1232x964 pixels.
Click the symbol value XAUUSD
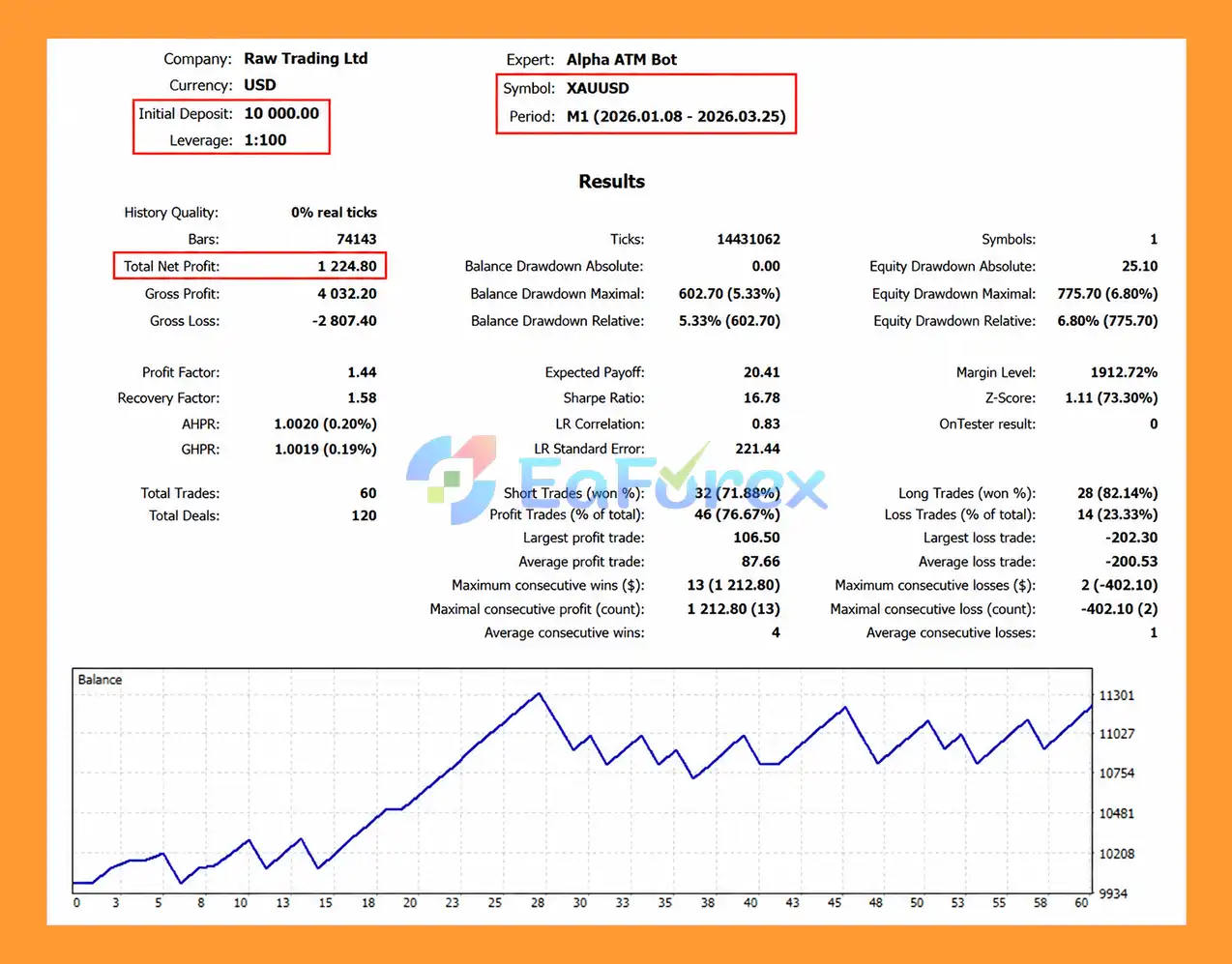tap(598, 88)
